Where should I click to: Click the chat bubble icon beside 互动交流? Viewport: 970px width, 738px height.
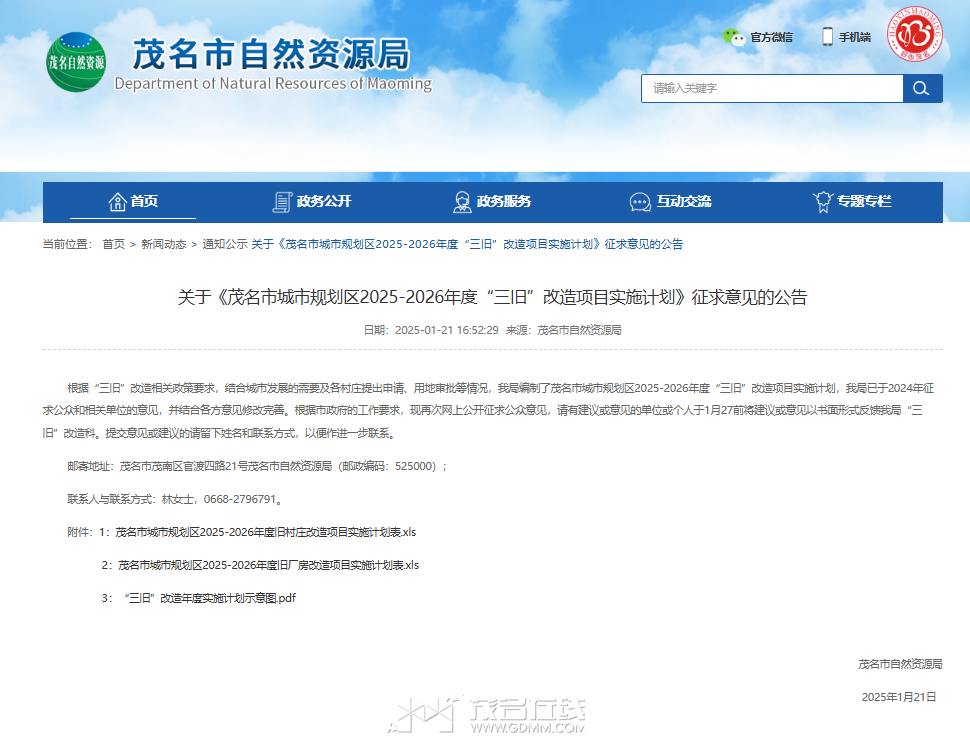coord(640,202)
